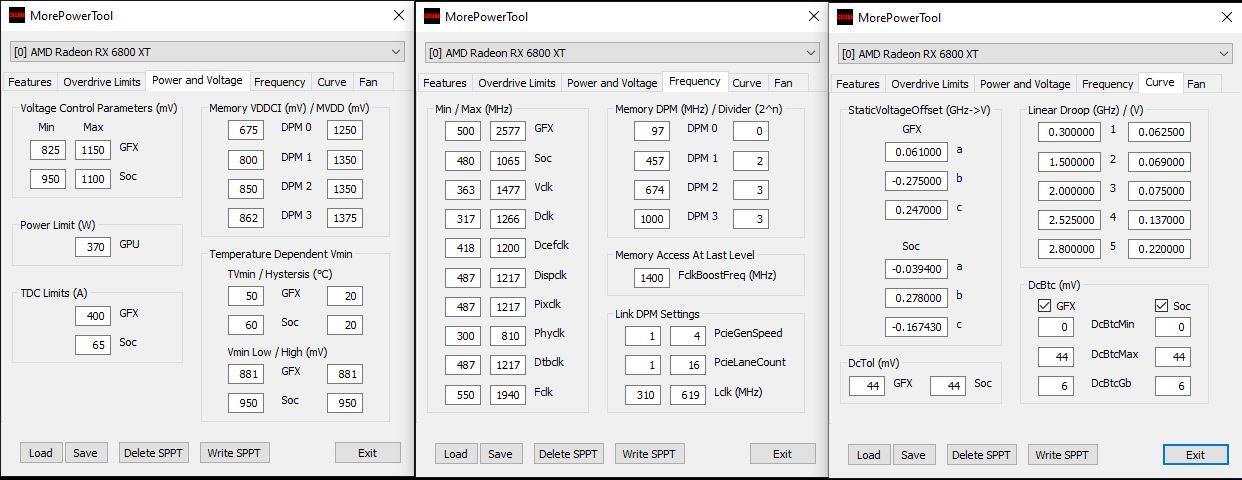Select Curve tab in left window
The width and height of the screenshot is (1242, 480).
pyautogui.click(x=331, y=82)
